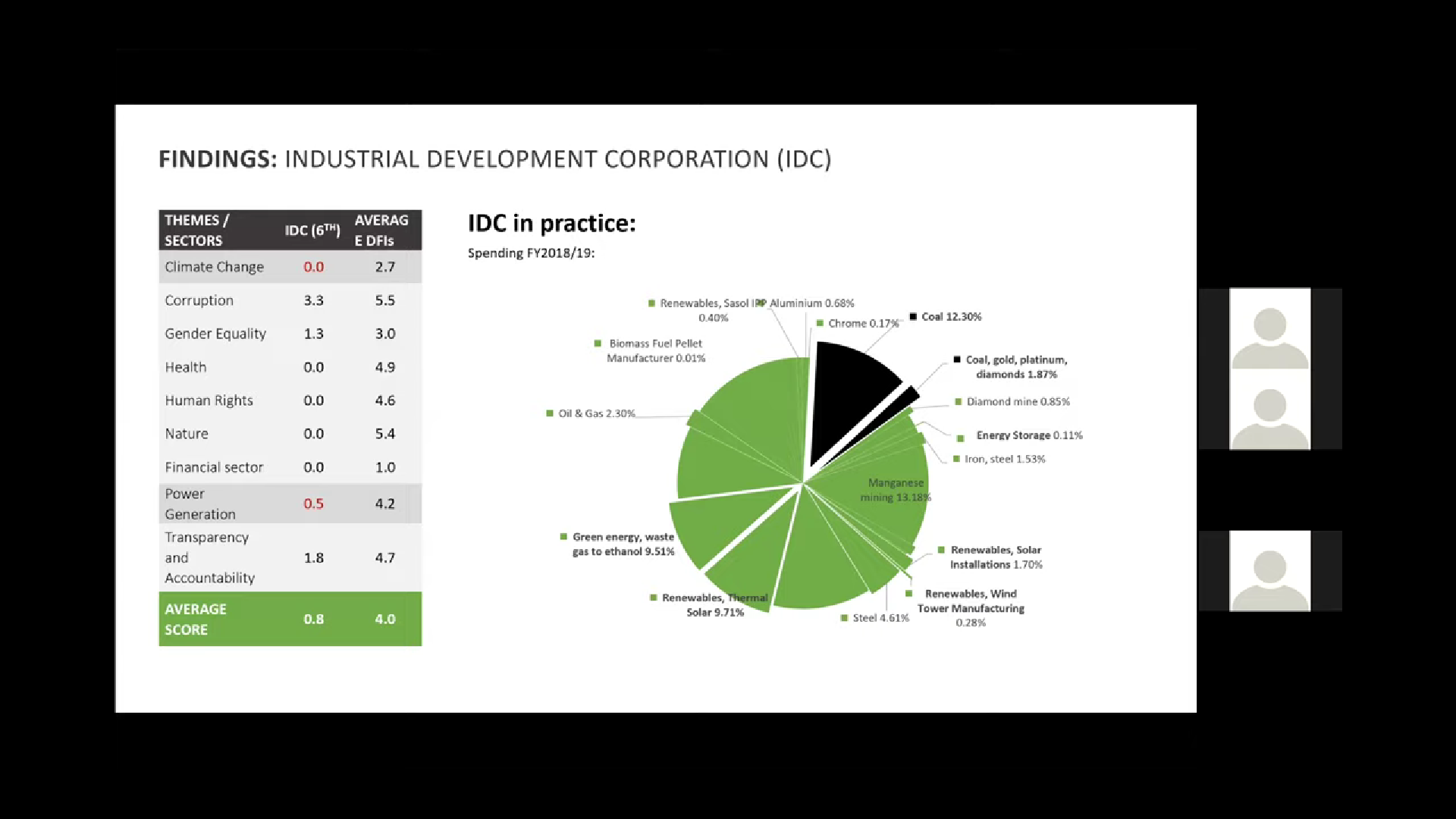The image size is (1456, 819).
Task: Click the Steel 4.61% legend marker
Action: point(844,618)
